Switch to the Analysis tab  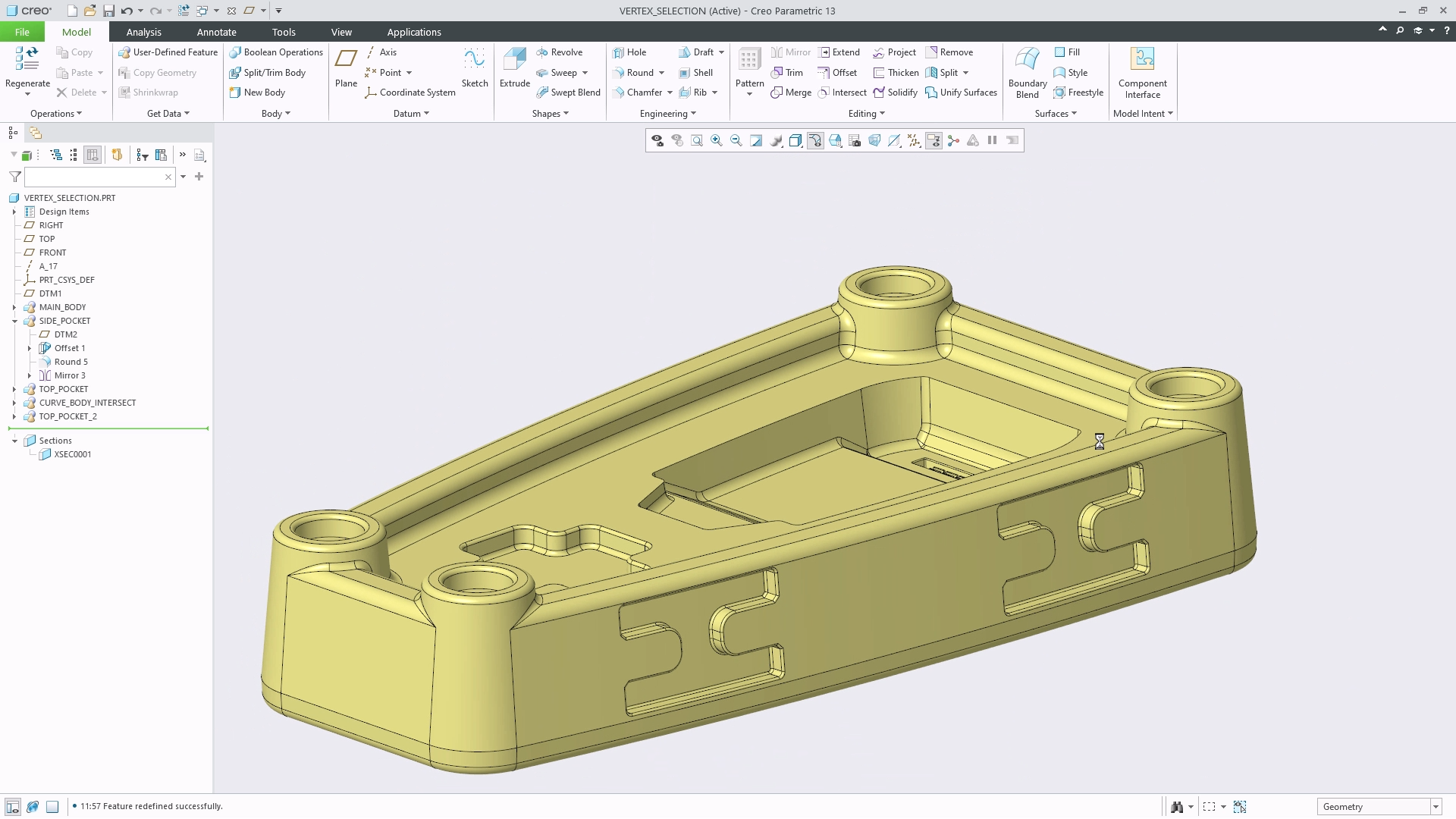coord(143,32)
